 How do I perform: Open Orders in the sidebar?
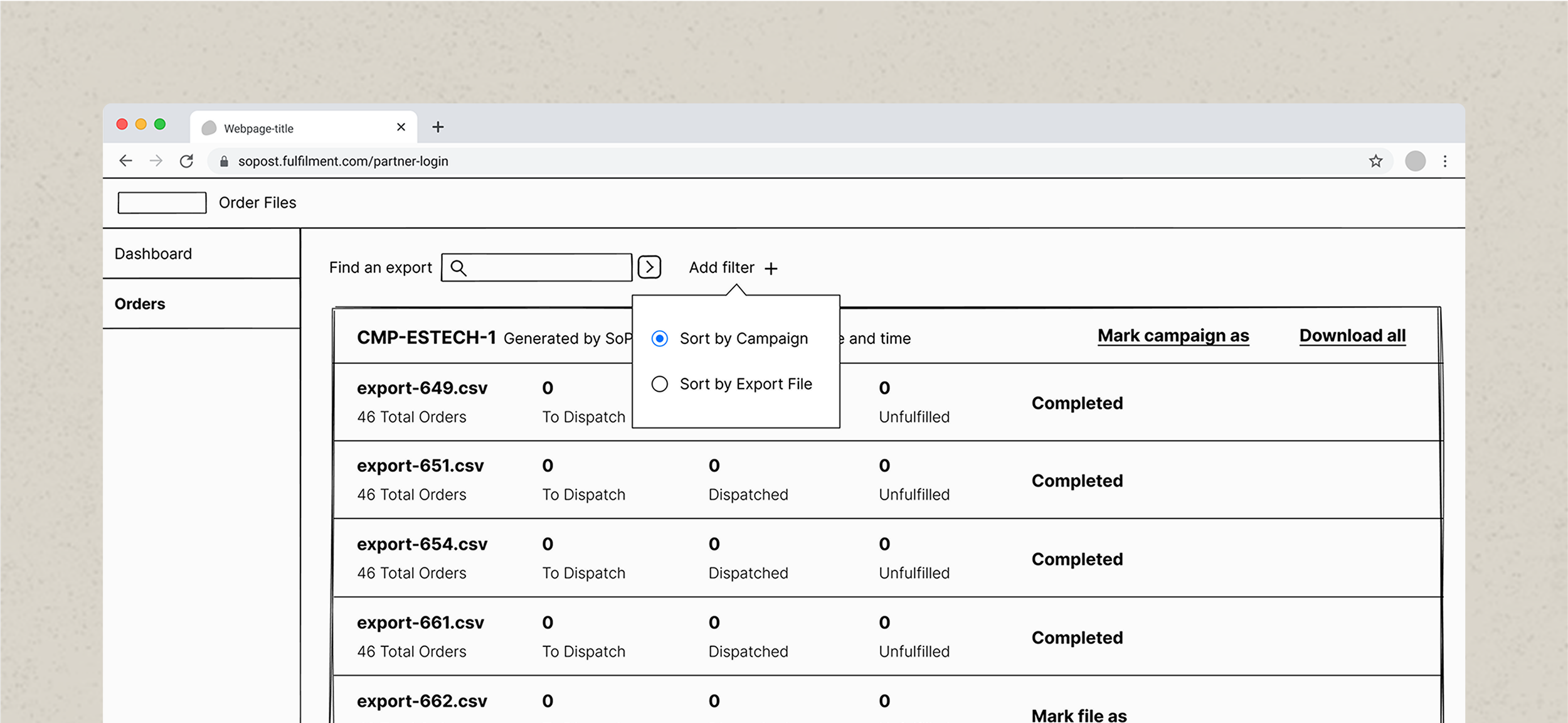[140, 304]
